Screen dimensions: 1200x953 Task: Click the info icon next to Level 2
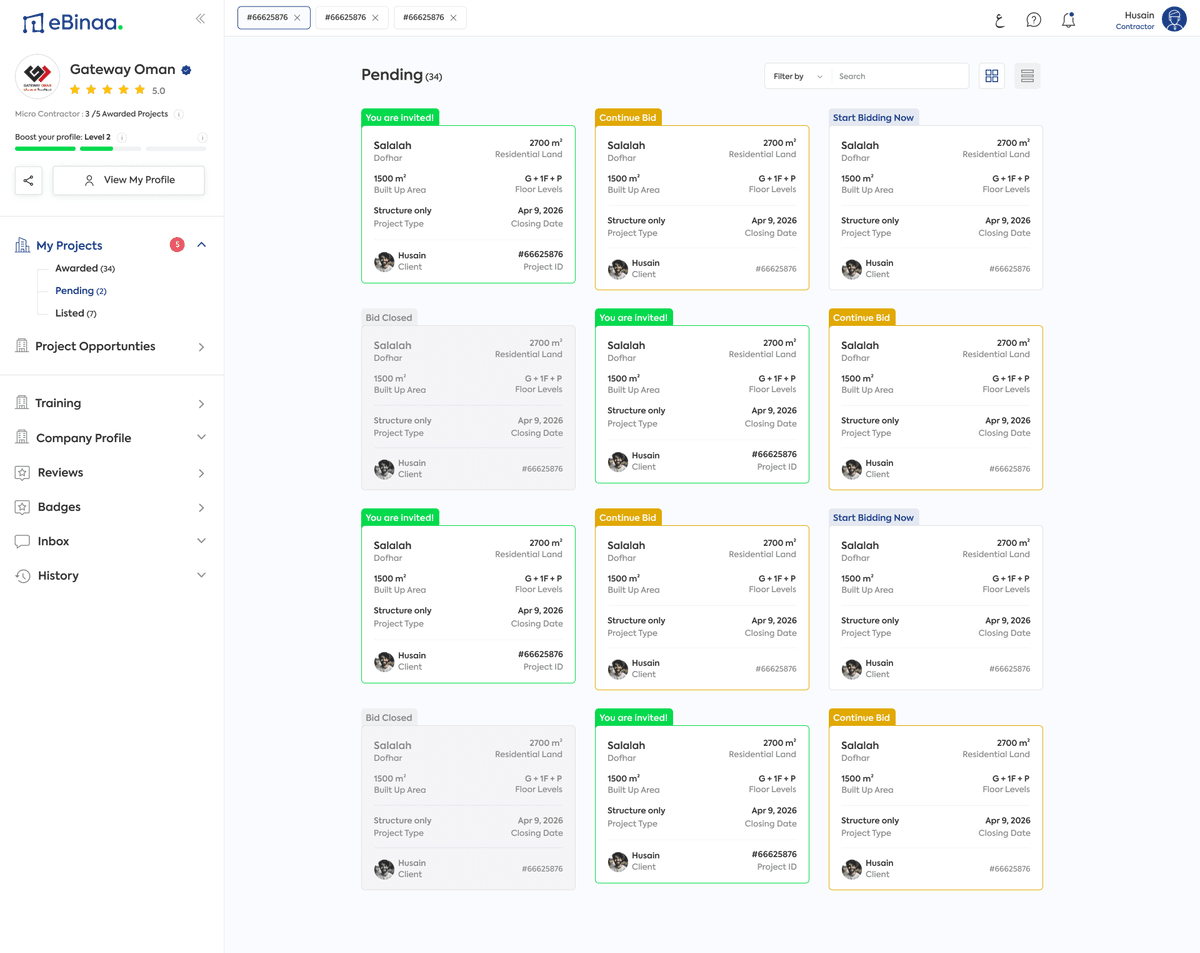point(122,137)
